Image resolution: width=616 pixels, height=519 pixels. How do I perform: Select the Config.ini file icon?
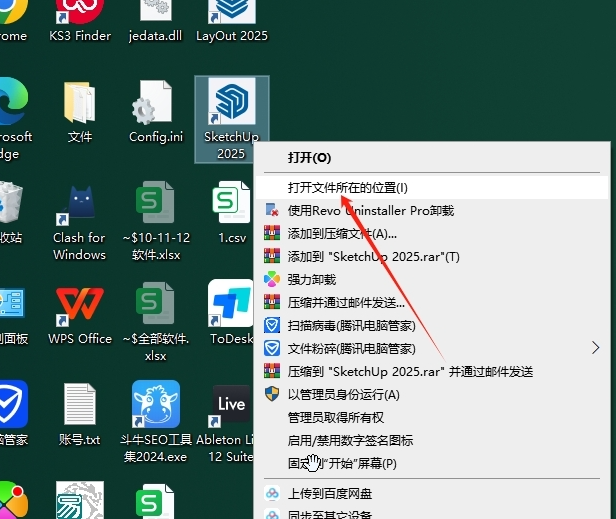[x=156, y=112]
